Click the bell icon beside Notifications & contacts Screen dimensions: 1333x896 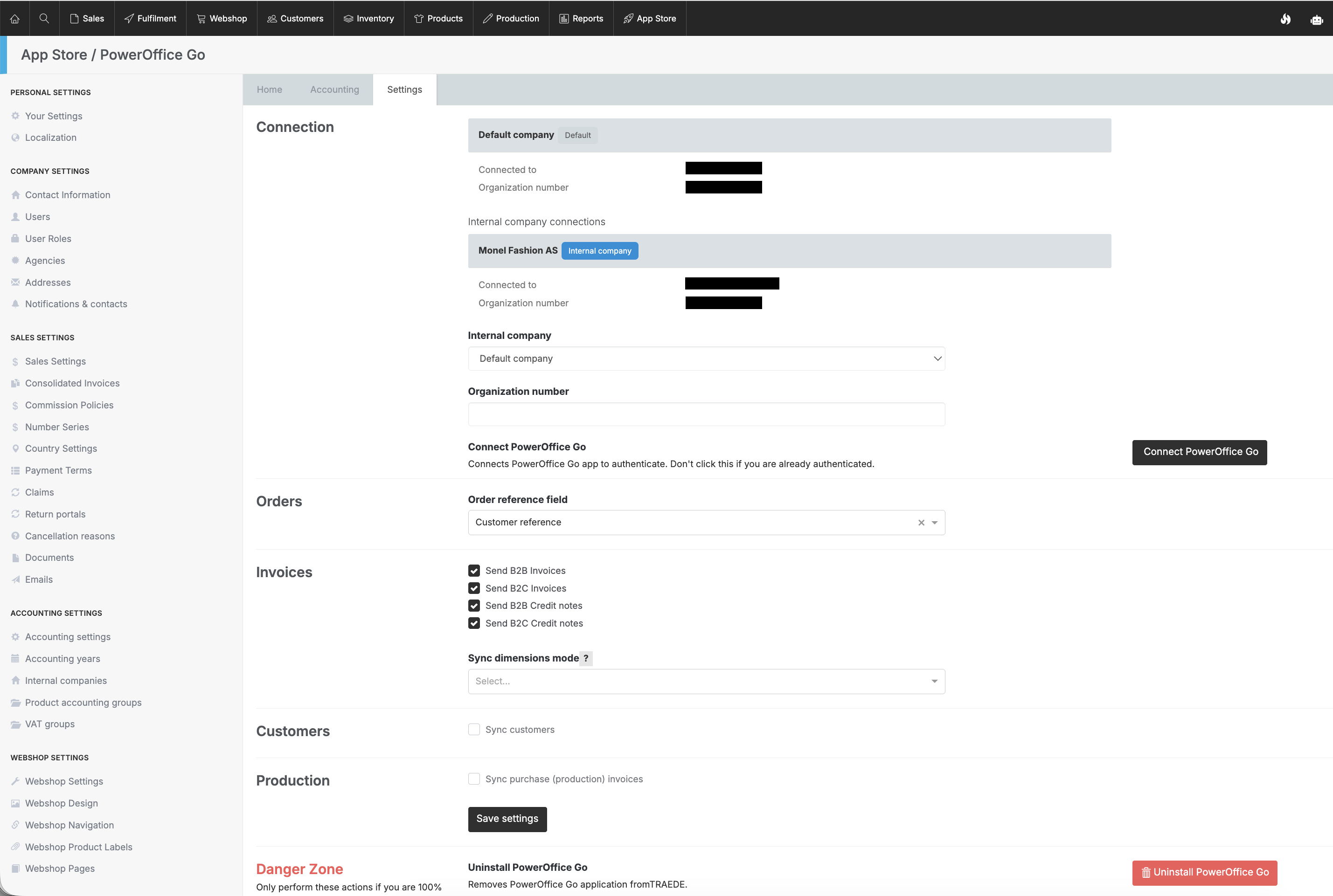pos(15,304)
